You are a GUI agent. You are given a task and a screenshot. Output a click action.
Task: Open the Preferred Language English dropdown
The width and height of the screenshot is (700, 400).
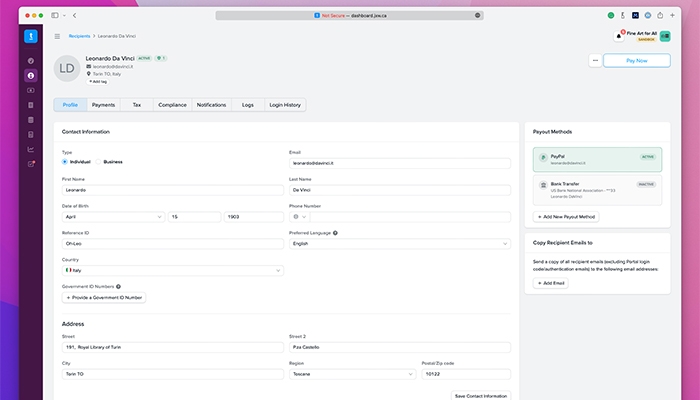tap(400, 244)
